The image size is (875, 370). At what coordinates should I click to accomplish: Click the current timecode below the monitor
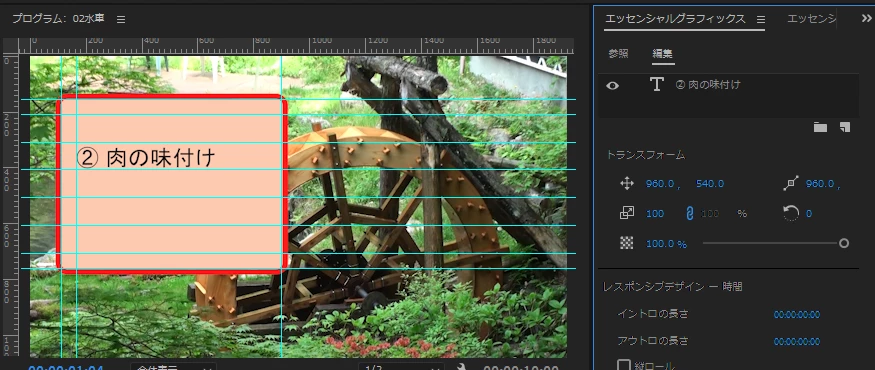coord(66,368)
